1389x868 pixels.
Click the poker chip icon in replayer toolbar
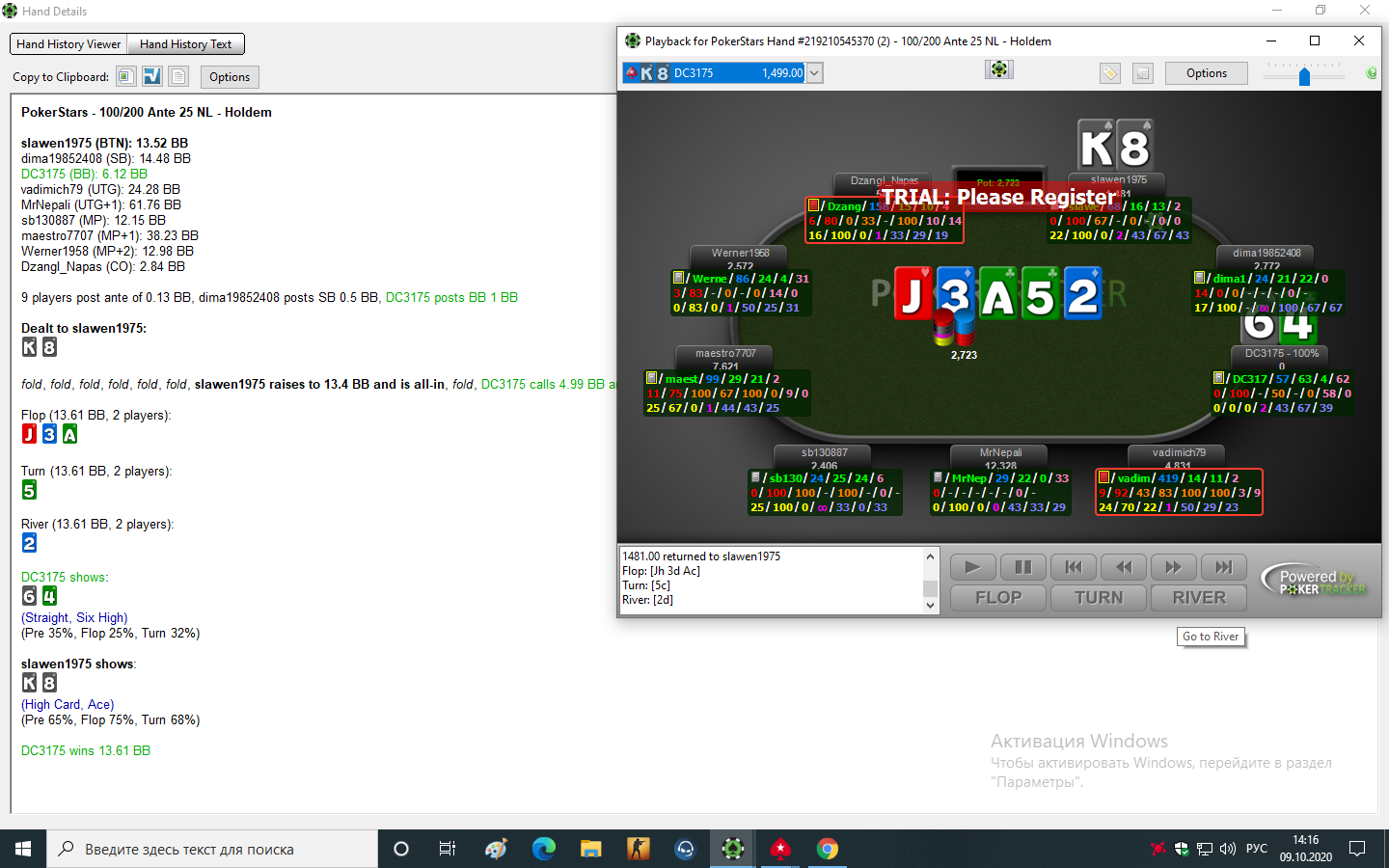tap(999, 69)
